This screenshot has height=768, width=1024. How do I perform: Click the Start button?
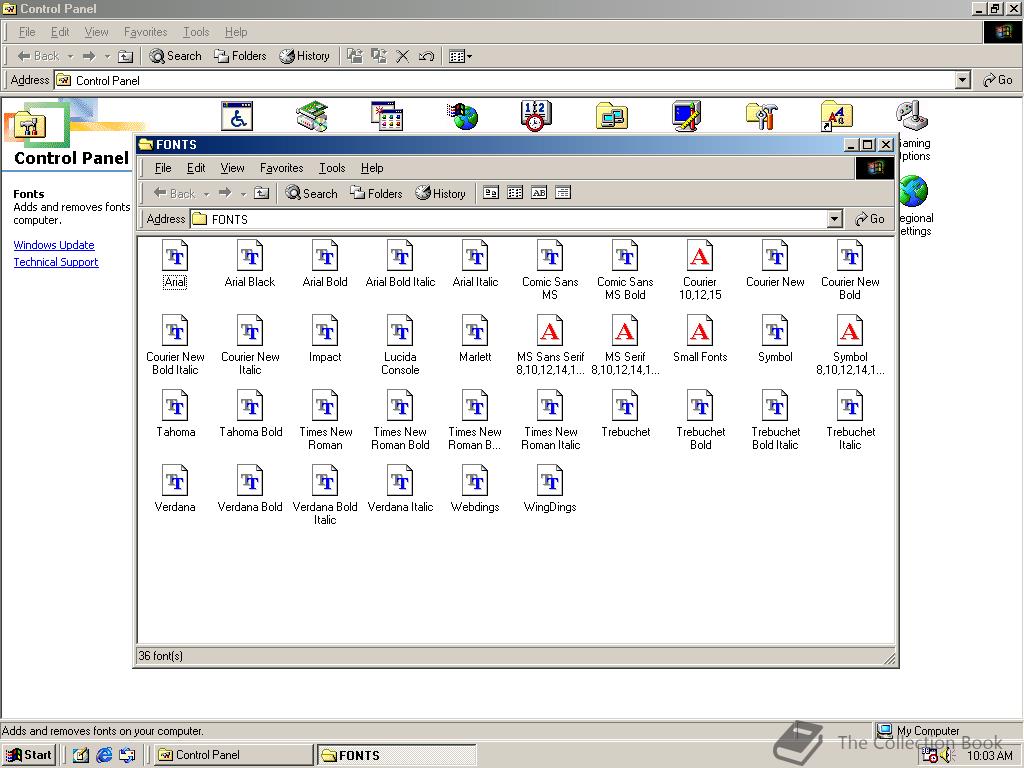click(x=29, y=755)
